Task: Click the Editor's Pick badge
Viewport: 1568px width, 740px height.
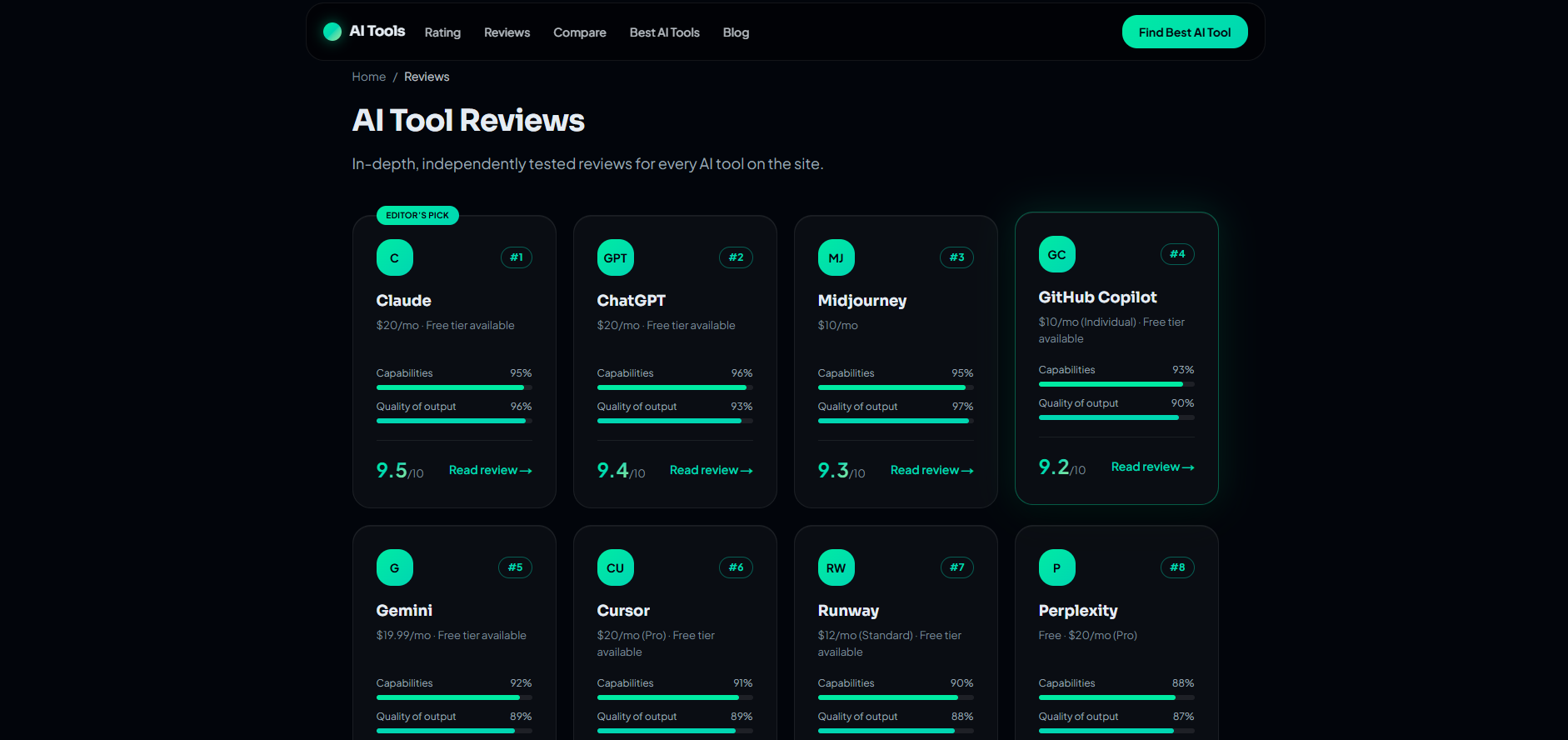Action: point(417,215)
